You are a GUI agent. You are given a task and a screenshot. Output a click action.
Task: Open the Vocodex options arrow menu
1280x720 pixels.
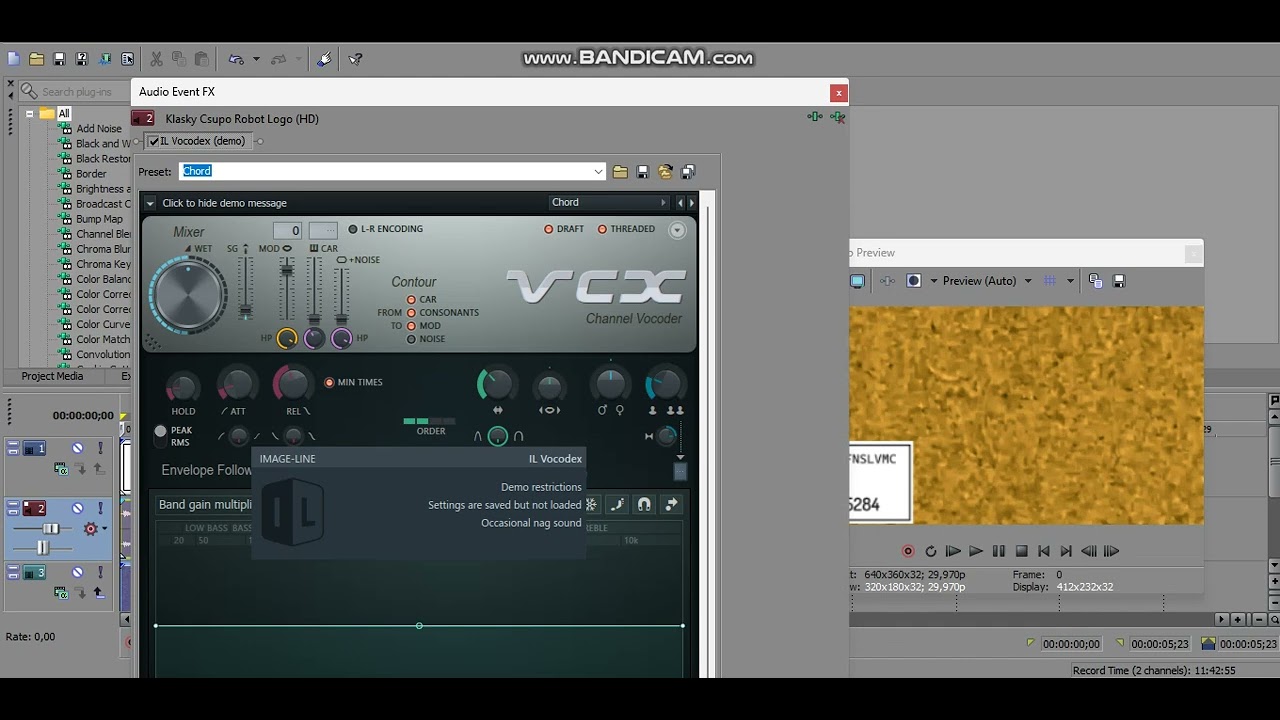coord(150,203)
